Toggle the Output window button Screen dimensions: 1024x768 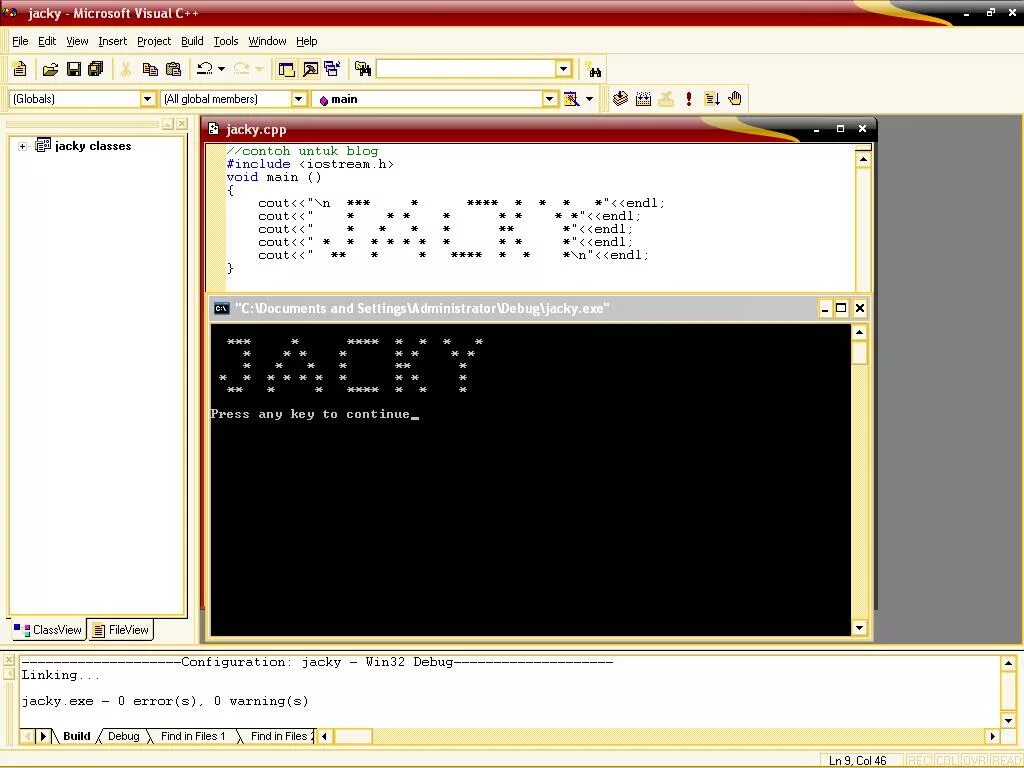click(310, 69)
